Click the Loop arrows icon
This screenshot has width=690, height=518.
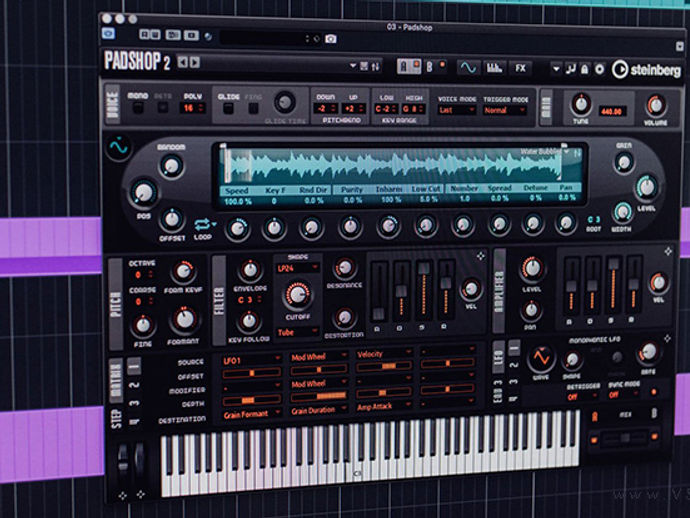tap(202, 225)
